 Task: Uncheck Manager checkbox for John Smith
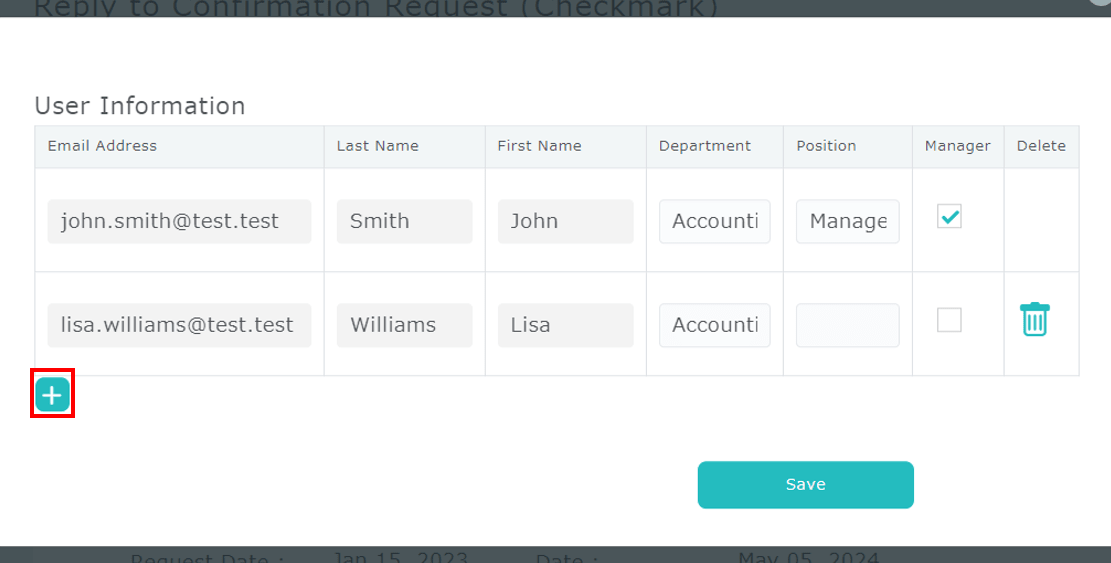949,216
